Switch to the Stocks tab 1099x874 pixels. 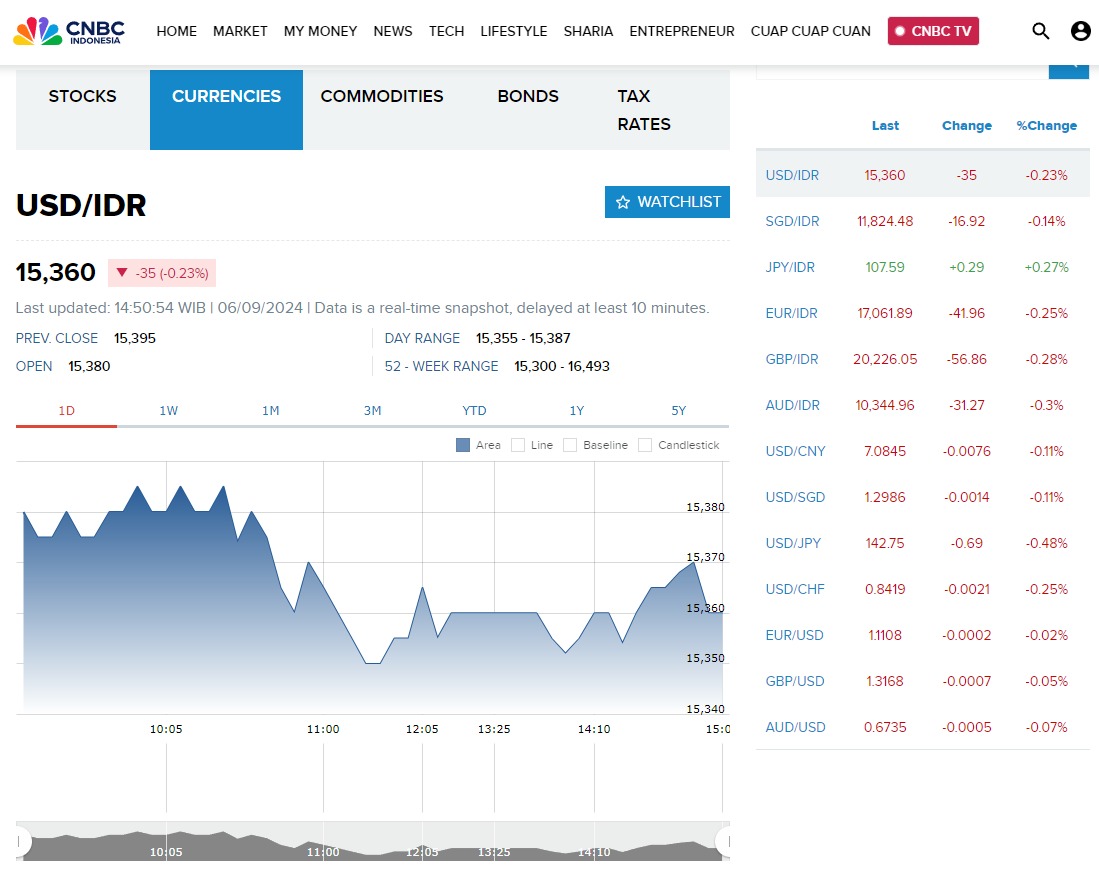82,97
